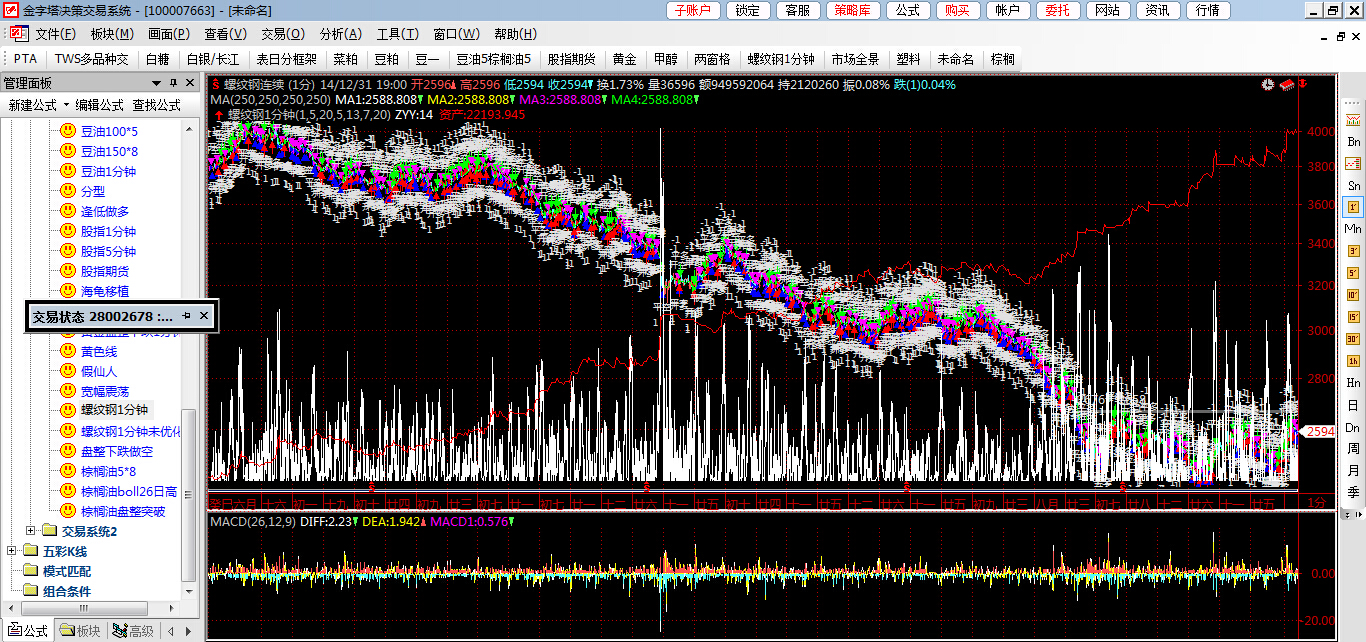Click the red chip icon above the chart
The height and width of the screenshot is (642, 1366).
1288,85
